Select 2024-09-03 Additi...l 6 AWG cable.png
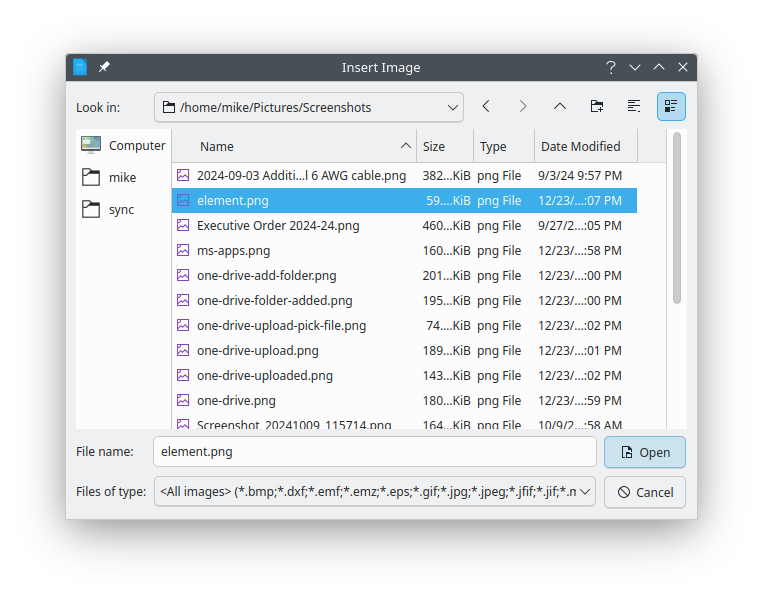This screenshot has width=763, height=597. tap(301, 175)
